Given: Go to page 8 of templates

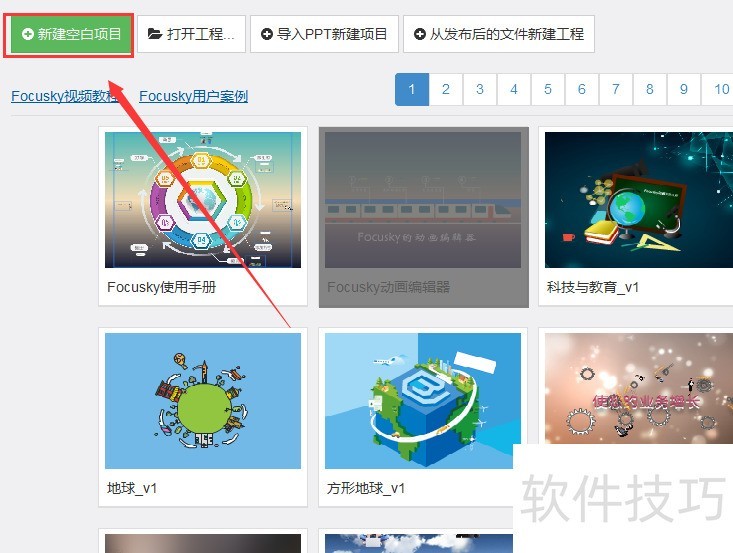Looking at the screenshot, I should pyautogui.click(x=650, y=89).
